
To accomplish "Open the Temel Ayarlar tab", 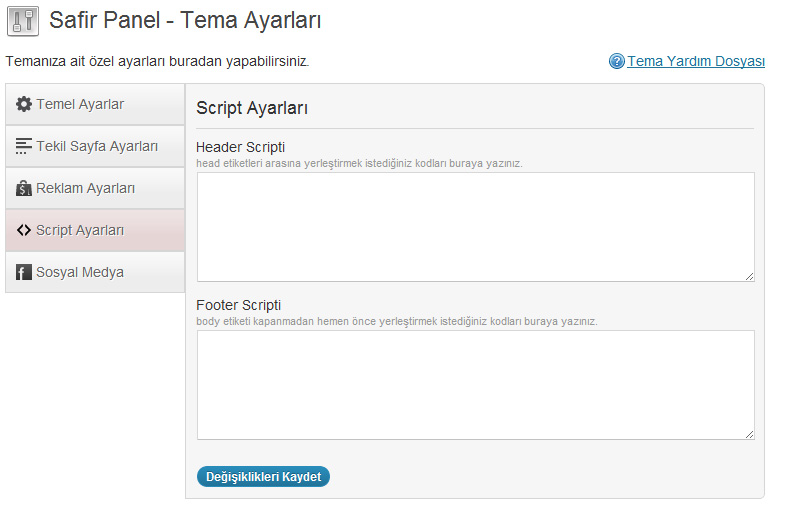I will coord(95,104).
